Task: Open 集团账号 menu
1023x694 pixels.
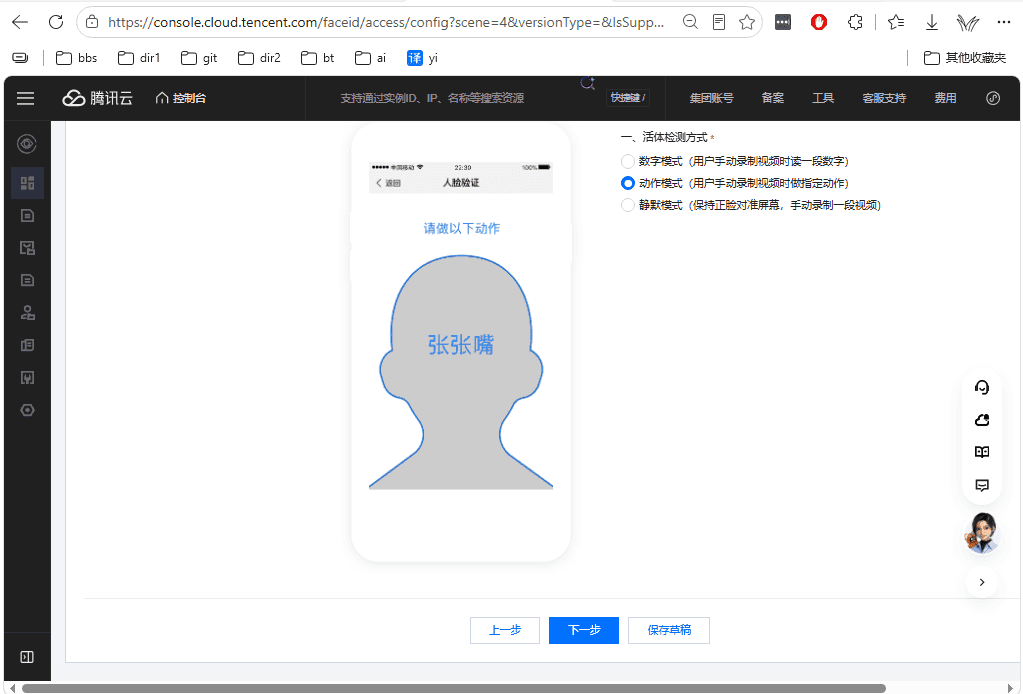Action: click(x=711, y=98)
